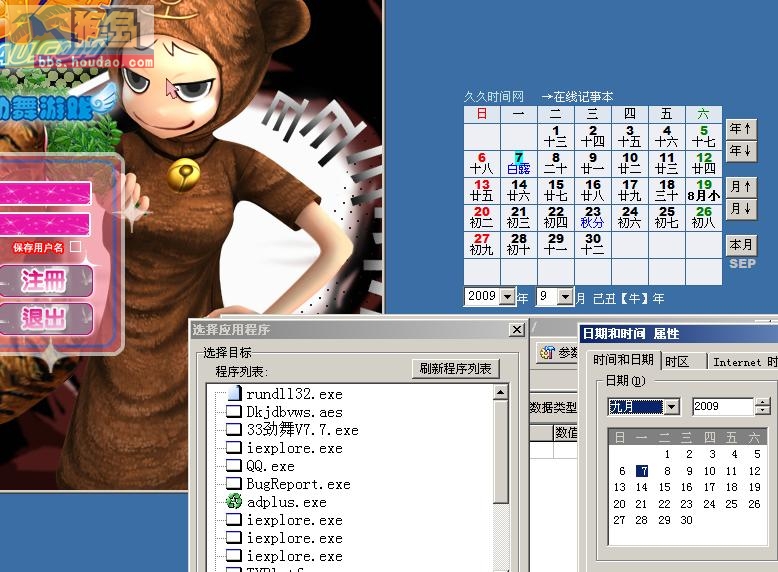The height and width of the screenshot is (572, 778).
Task: Click the 刷新程序列表 button
Action: [x=455, y=369]
